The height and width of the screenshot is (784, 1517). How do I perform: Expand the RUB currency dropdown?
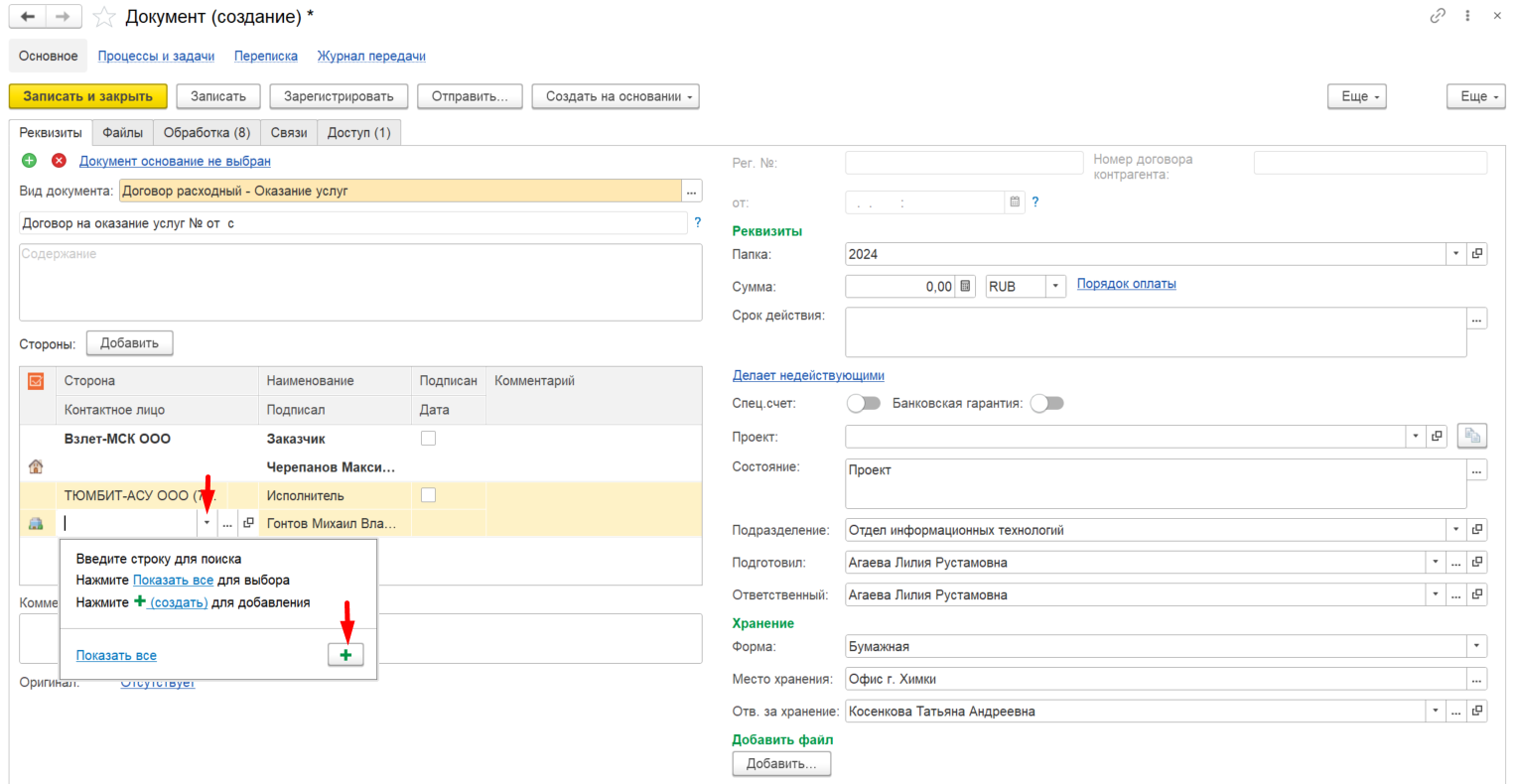1055,287
